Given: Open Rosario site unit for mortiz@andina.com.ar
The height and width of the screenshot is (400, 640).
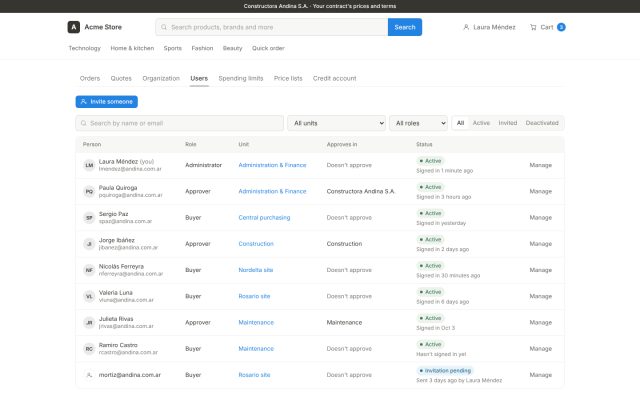Looking at the screenshot, I should pyautogui.click(x=254, y=375).
